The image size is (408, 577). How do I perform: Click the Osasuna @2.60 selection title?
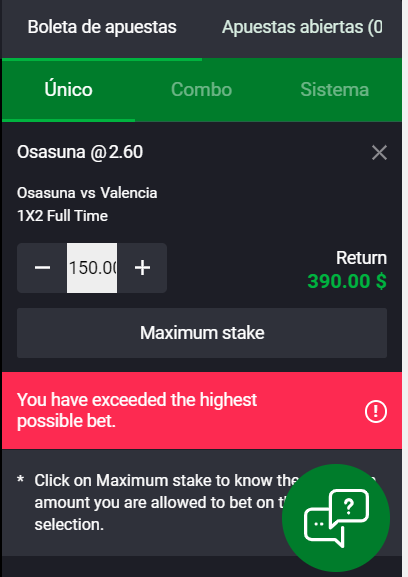click(x=80, y=152)
